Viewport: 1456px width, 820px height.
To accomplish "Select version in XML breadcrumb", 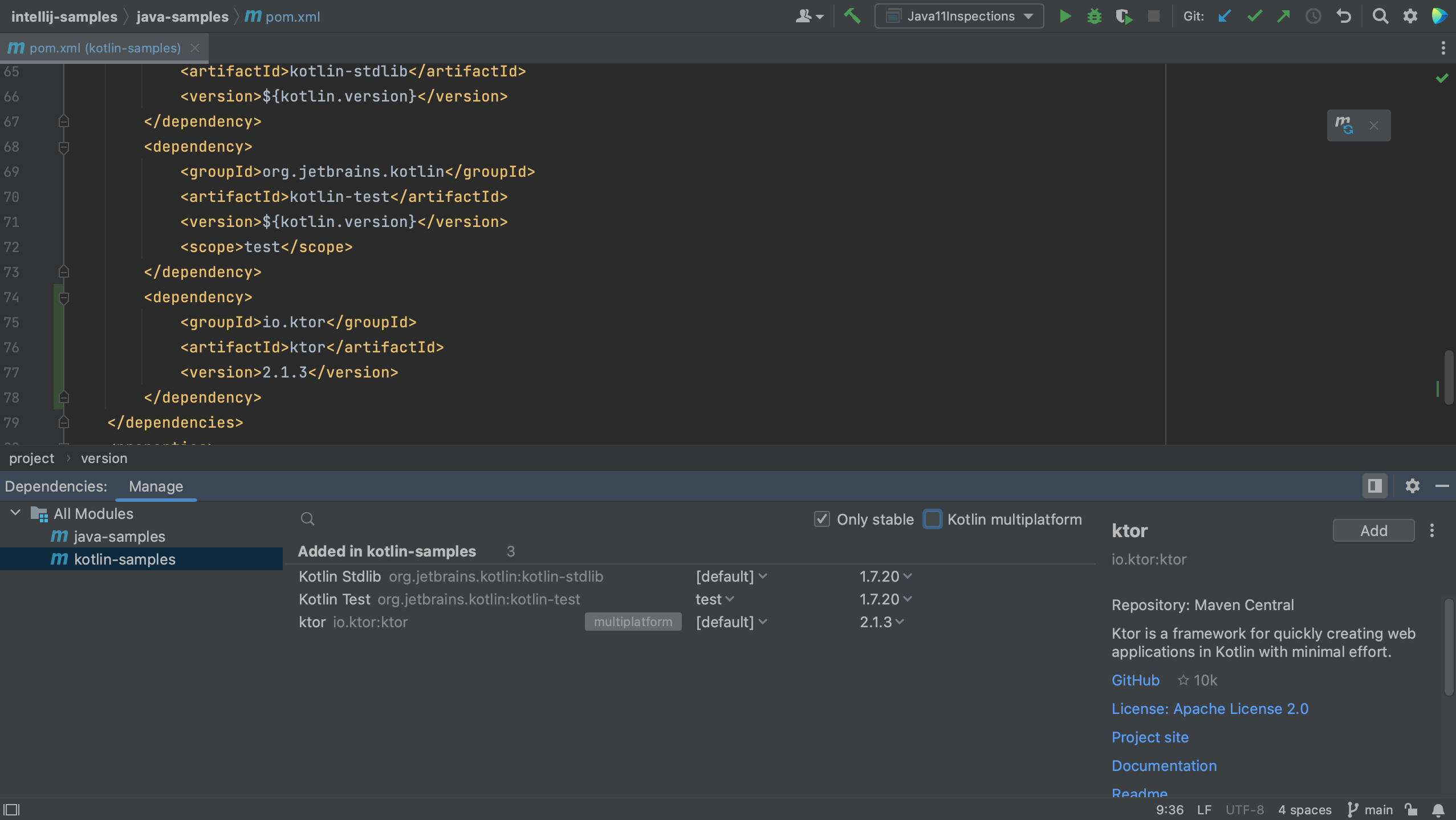I will pos(104,458).
